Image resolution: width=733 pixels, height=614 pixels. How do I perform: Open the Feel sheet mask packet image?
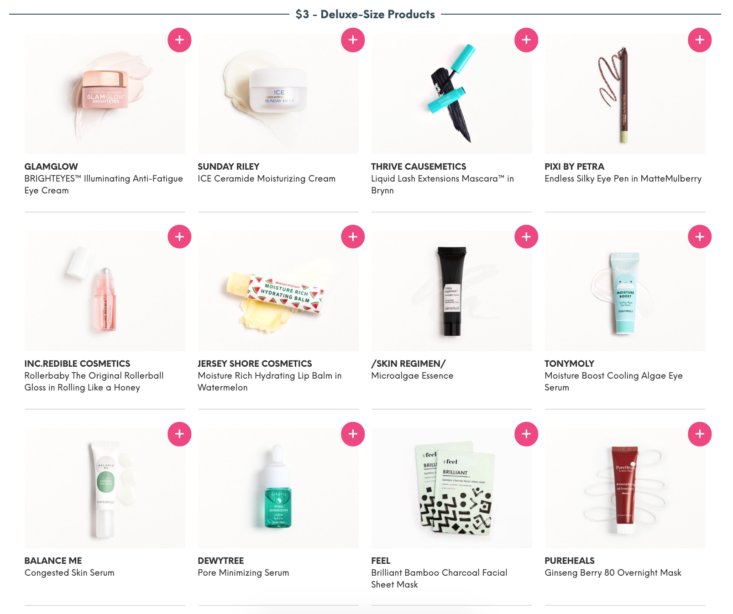click(x=452, y=487)
